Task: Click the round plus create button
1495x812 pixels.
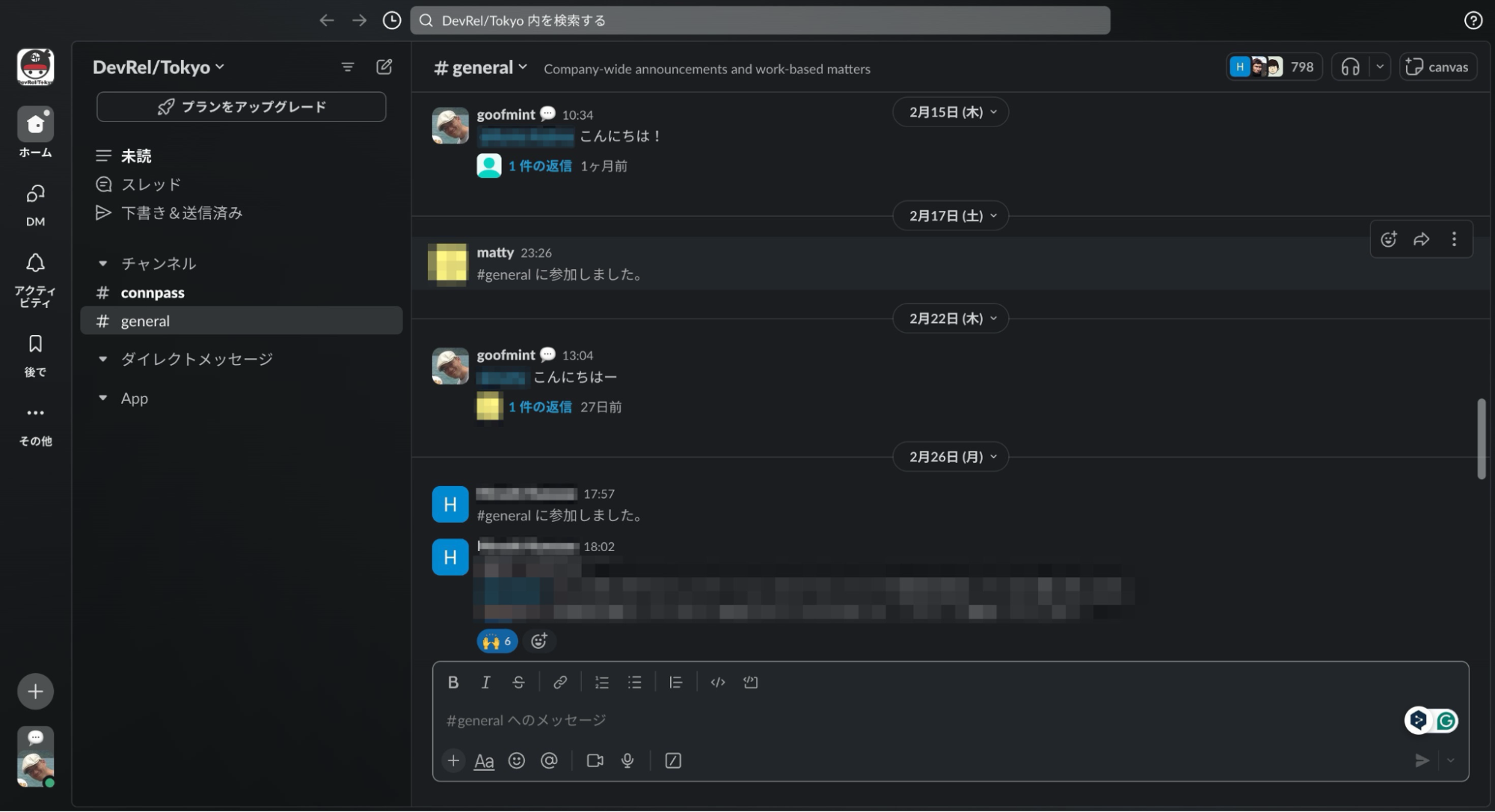Action: coord(35,691)
